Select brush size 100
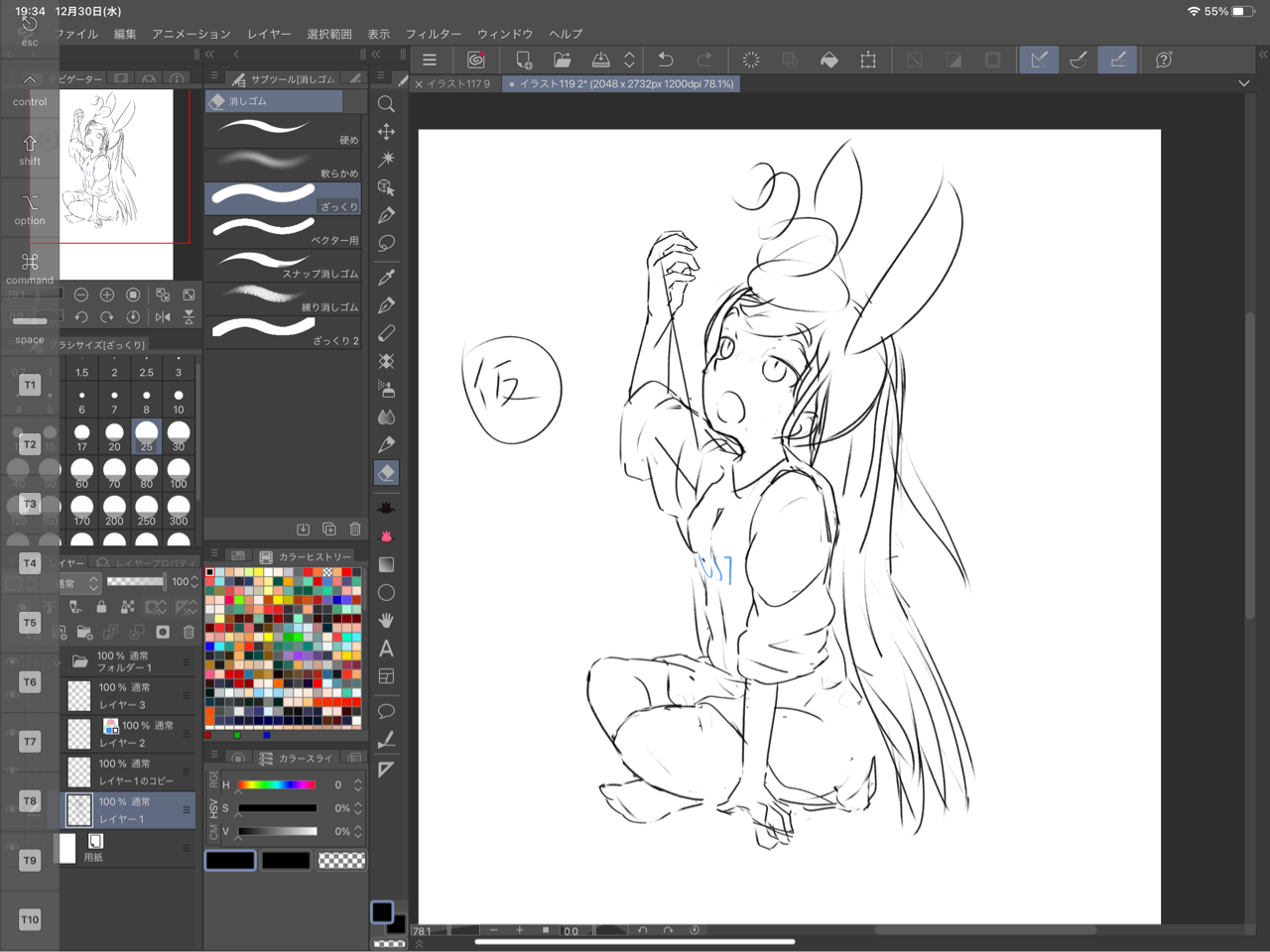The height and width of the screenshot is (952, 1270). coord(179,473)
